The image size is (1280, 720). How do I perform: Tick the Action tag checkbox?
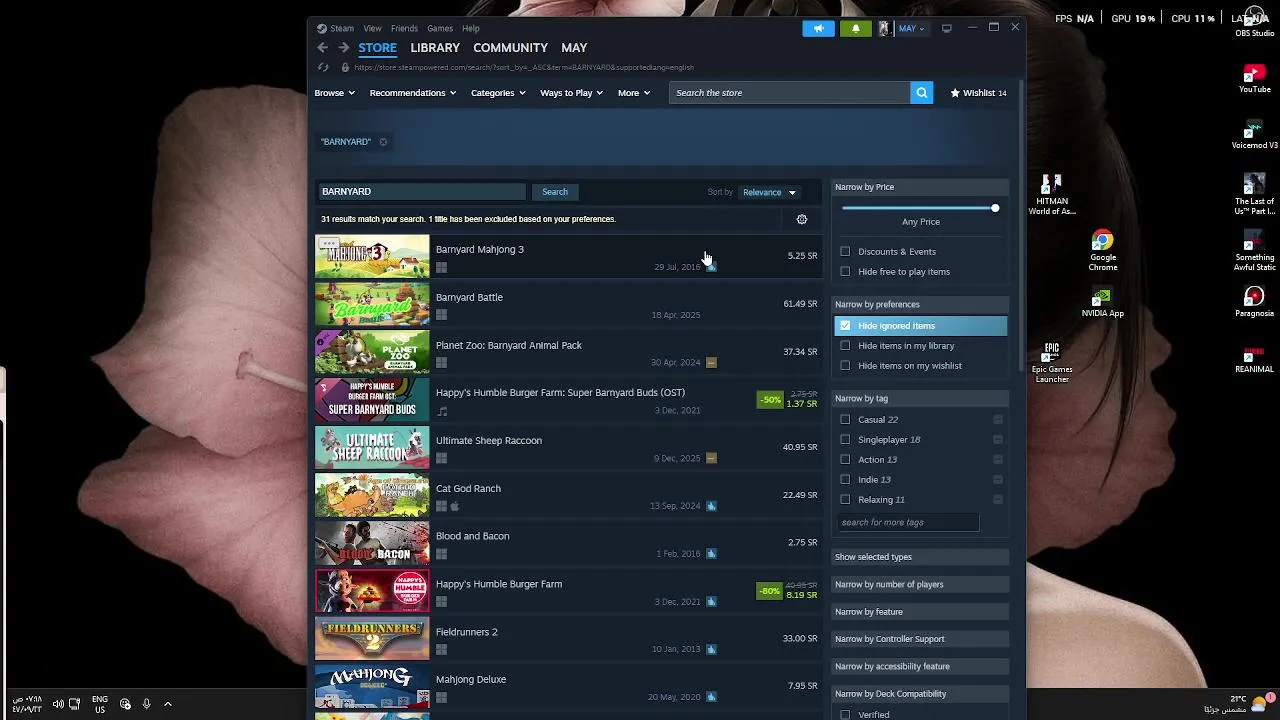click(845, 460)
